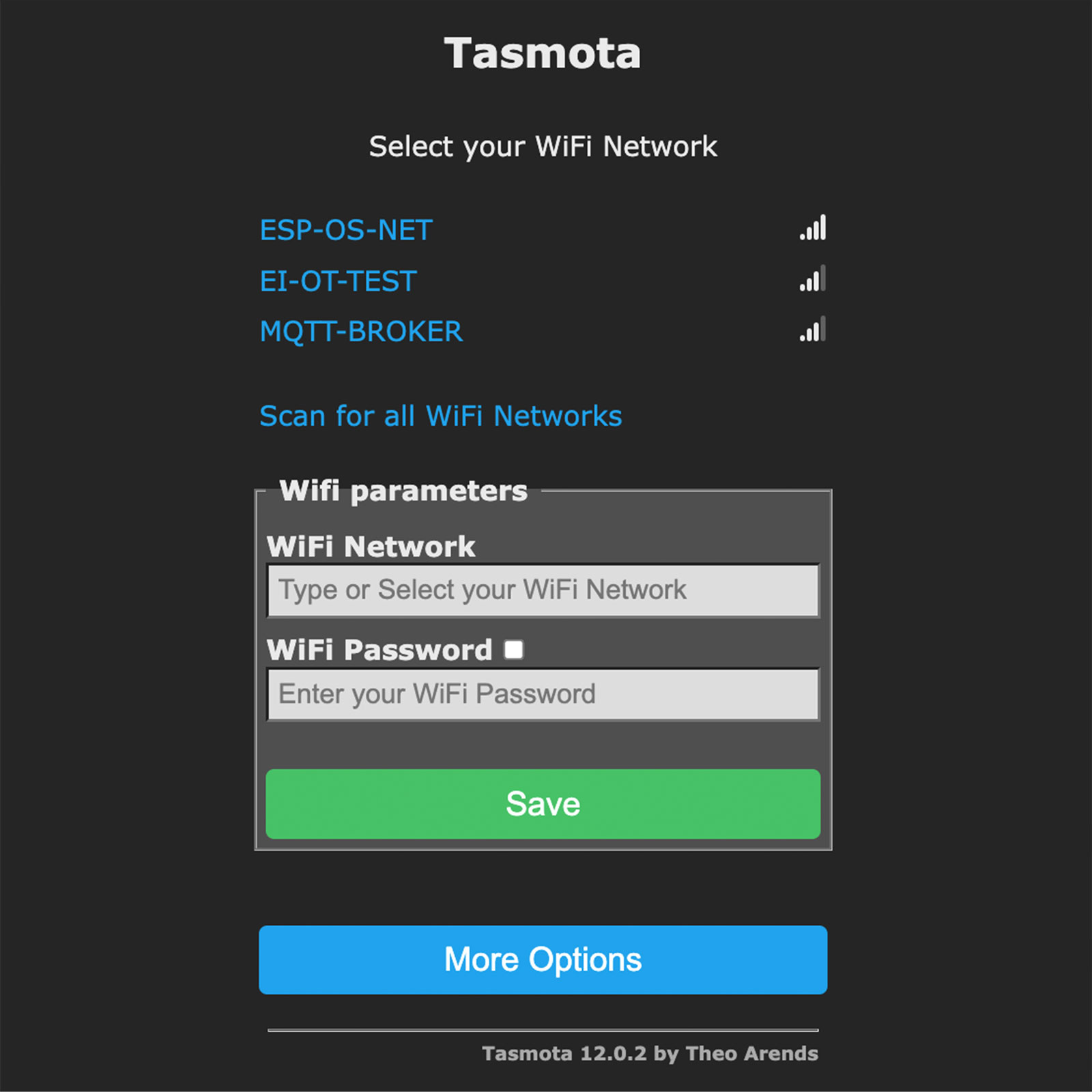
Task: Click the WiFi Network field label
Action: point(371,547)
